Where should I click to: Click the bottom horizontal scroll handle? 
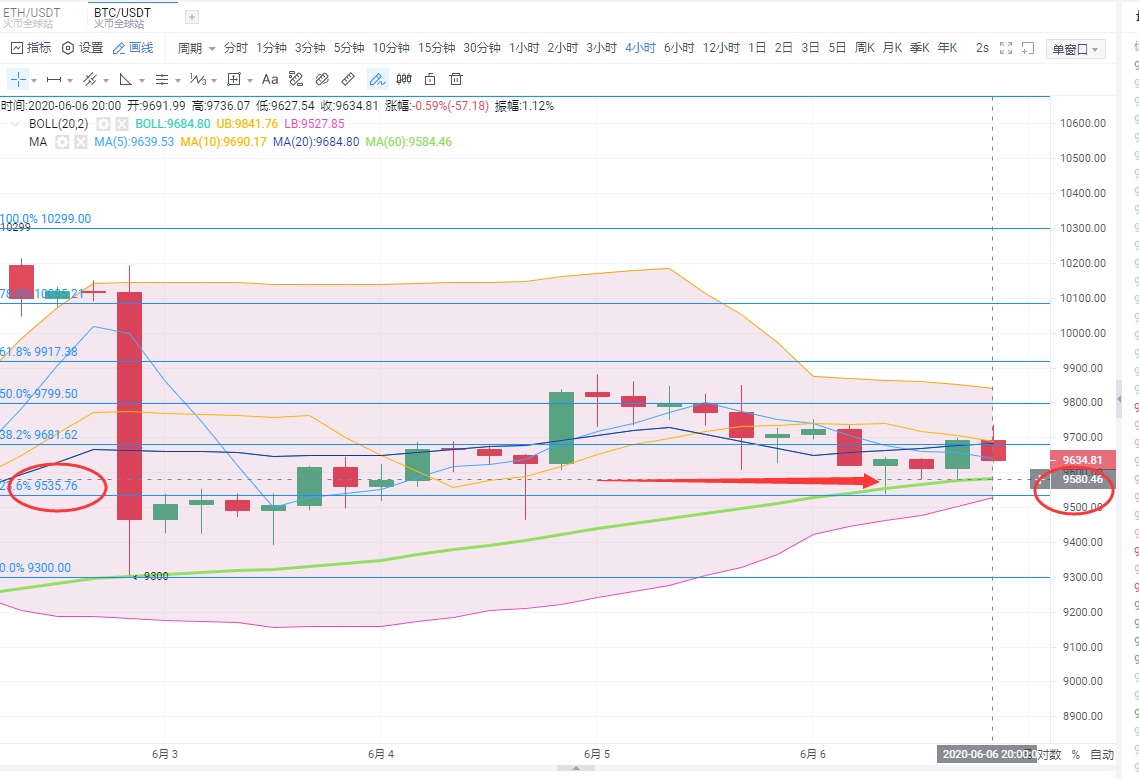pos(575,768)
